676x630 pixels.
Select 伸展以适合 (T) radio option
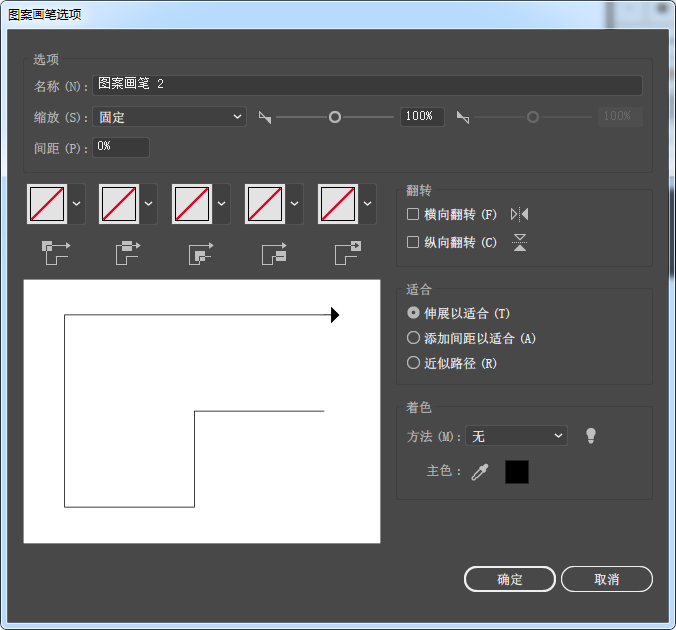[413, 313]
